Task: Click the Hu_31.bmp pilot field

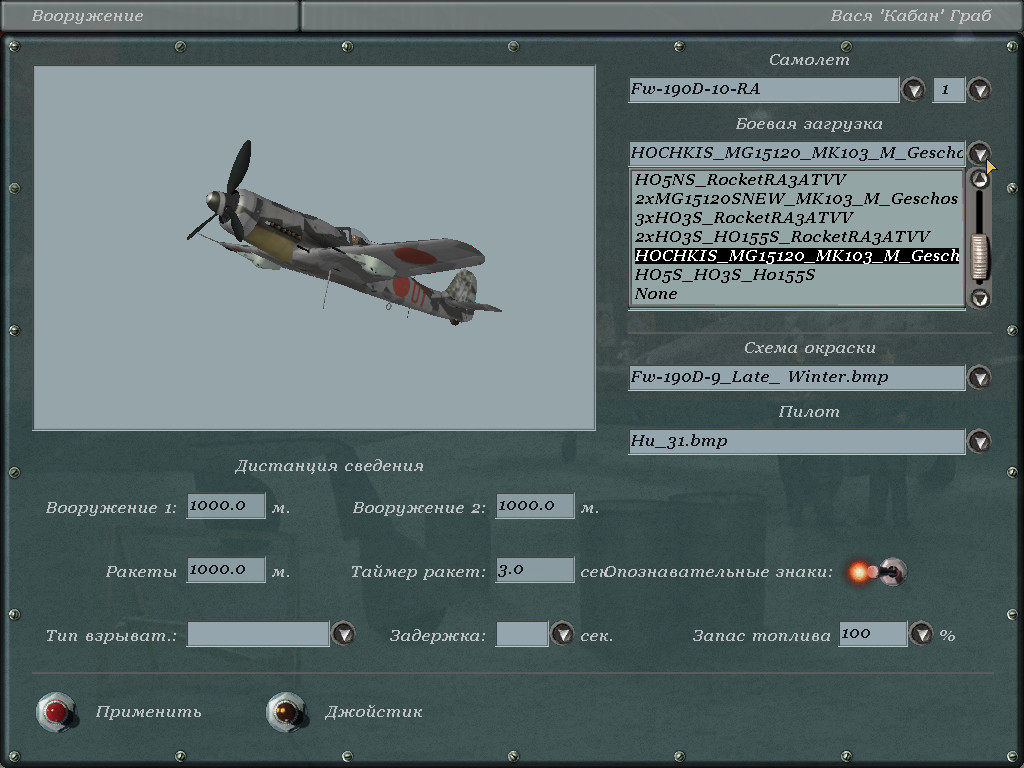Action: (796, 441)
